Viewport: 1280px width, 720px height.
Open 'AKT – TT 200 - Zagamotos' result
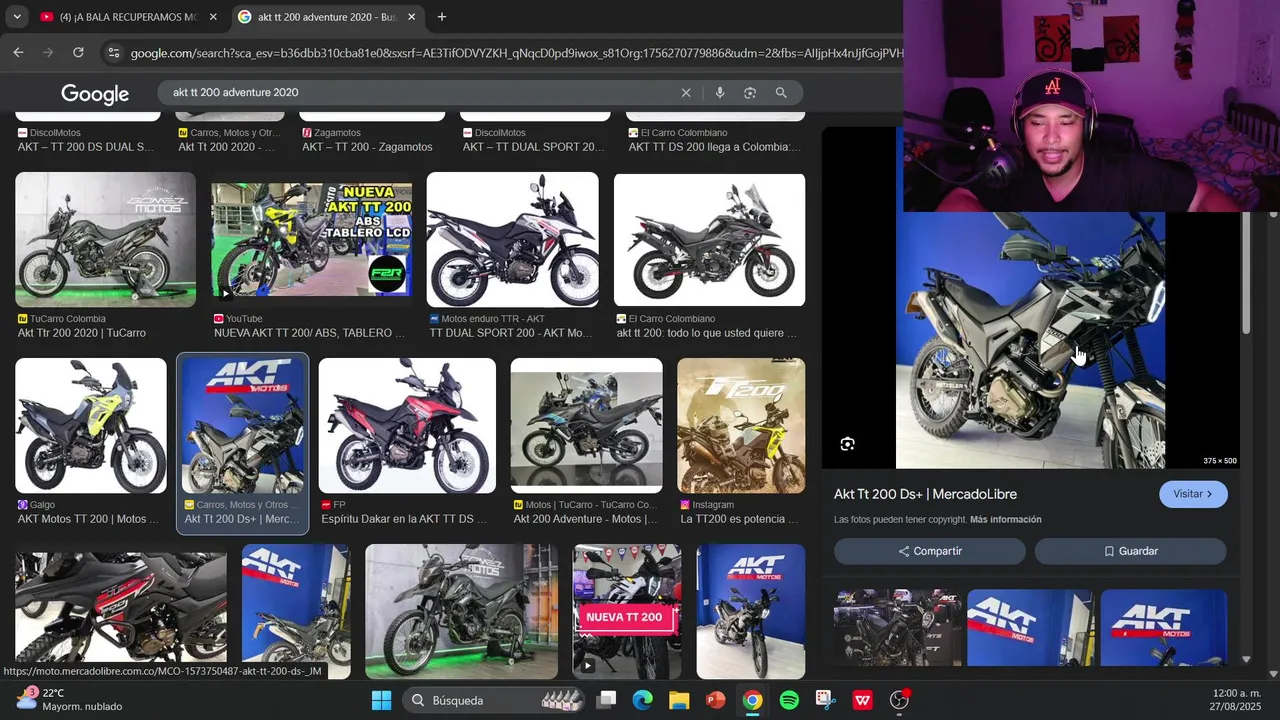[x=367, y=147]
